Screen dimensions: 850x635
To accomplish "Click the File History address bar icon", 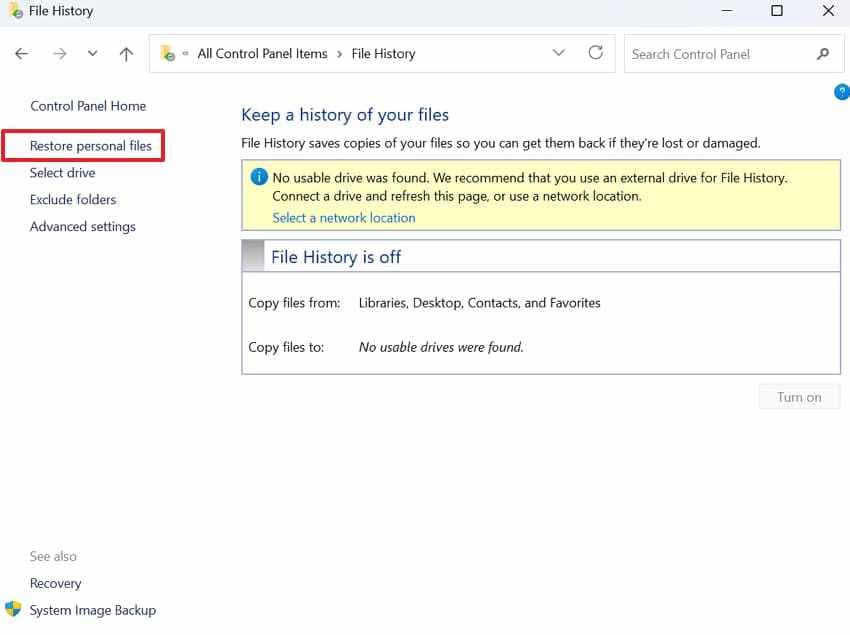I will (x=168, y=53).
